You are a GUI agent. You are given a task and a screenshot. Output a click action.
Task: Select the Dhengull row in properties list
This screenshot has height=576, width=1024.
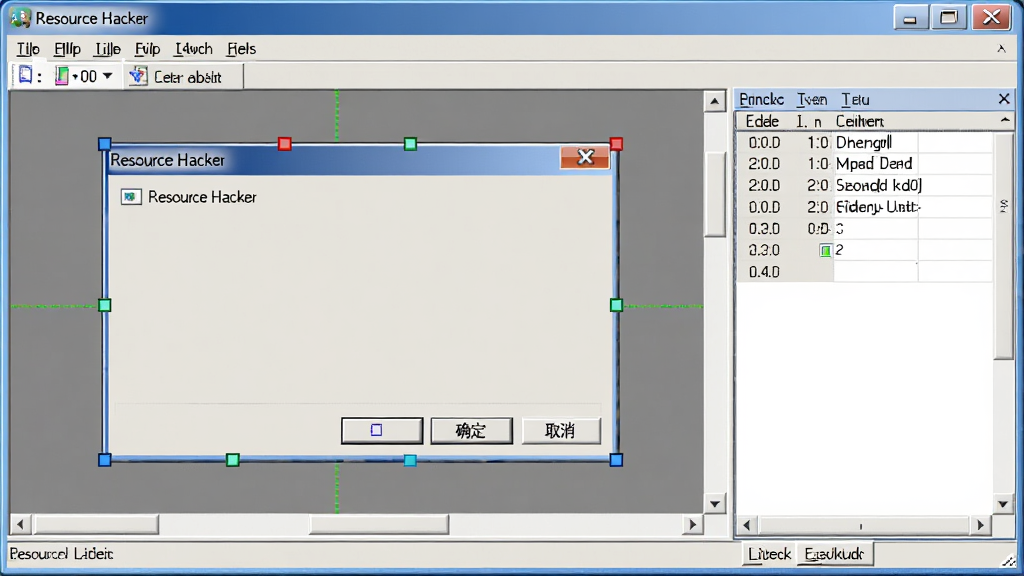click(865, 142)
